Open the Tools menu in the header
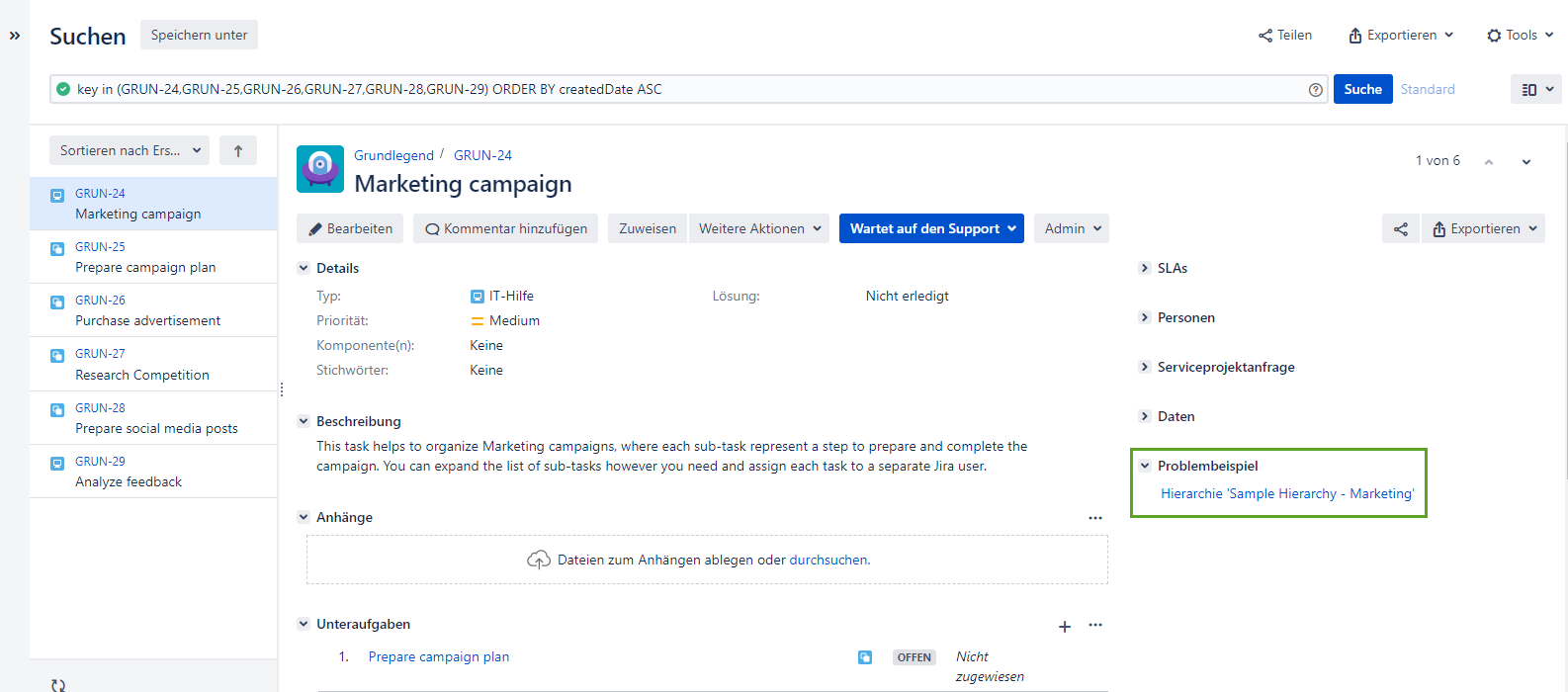The width and height of the screenshot is (1568, 692). (x=1520, y=36)
